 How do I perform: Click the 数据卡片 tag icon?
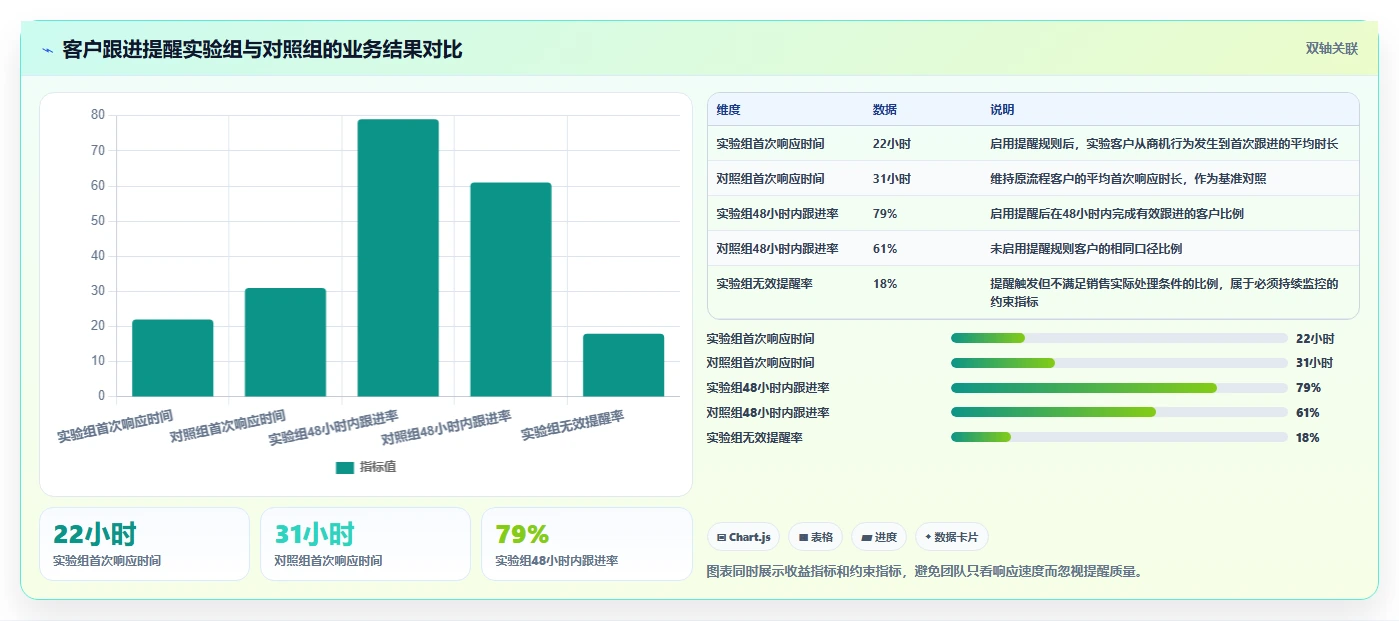929,537
